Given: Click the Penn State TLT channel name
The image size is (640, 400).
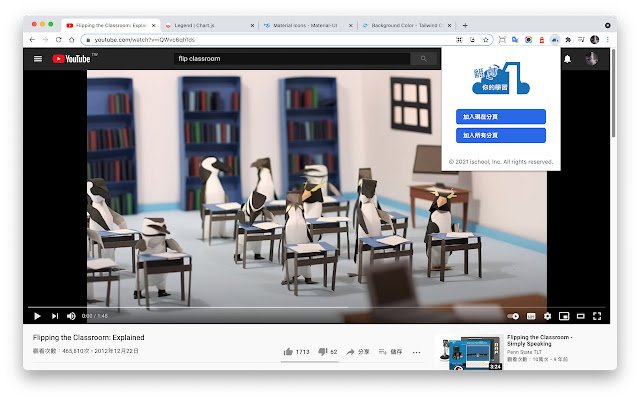Looking at the screenshot, I should [x=524, y=352].
